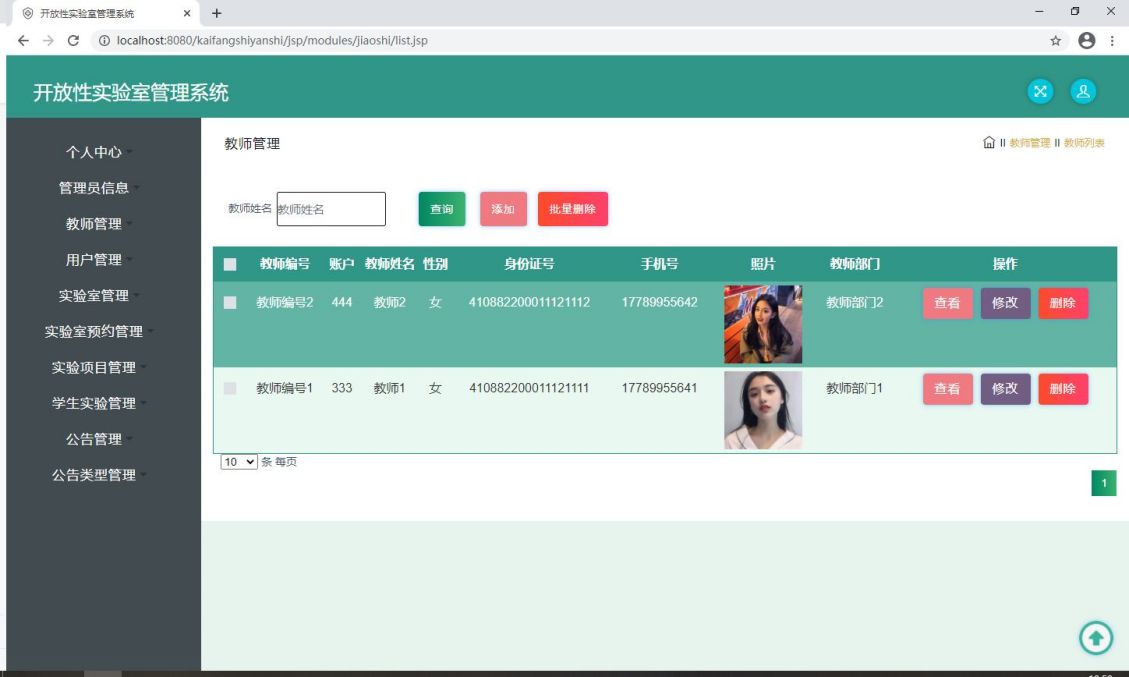
Task: Focus the 教师姓名 search input field
Action: point(331,209)
